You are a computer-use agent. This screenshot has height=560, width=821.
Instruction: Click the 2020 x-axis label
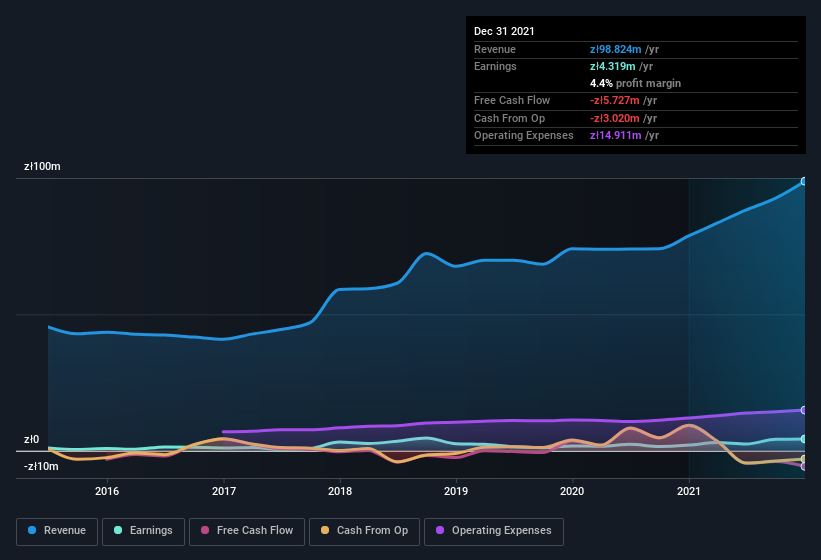pyautogui.click(x=572, y=491)
